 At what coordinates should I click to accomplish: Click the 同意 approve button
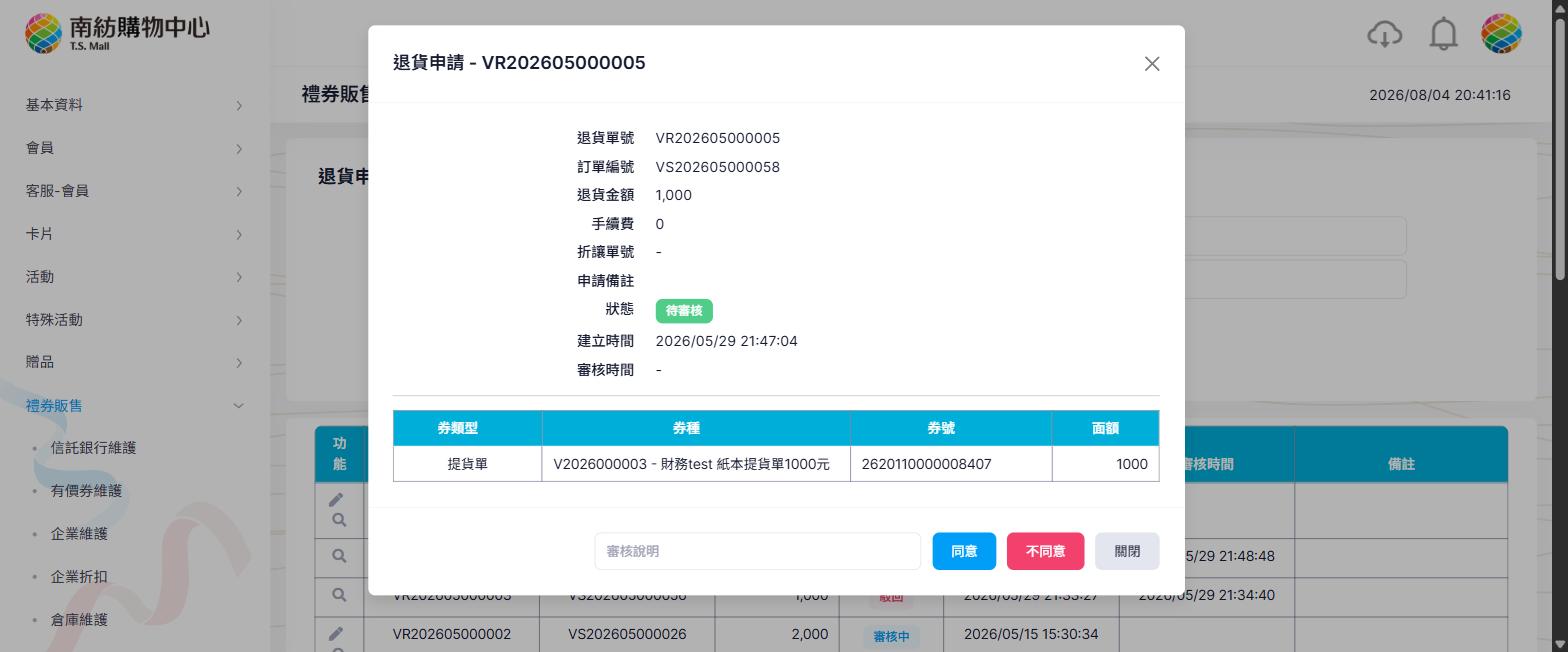964,551
